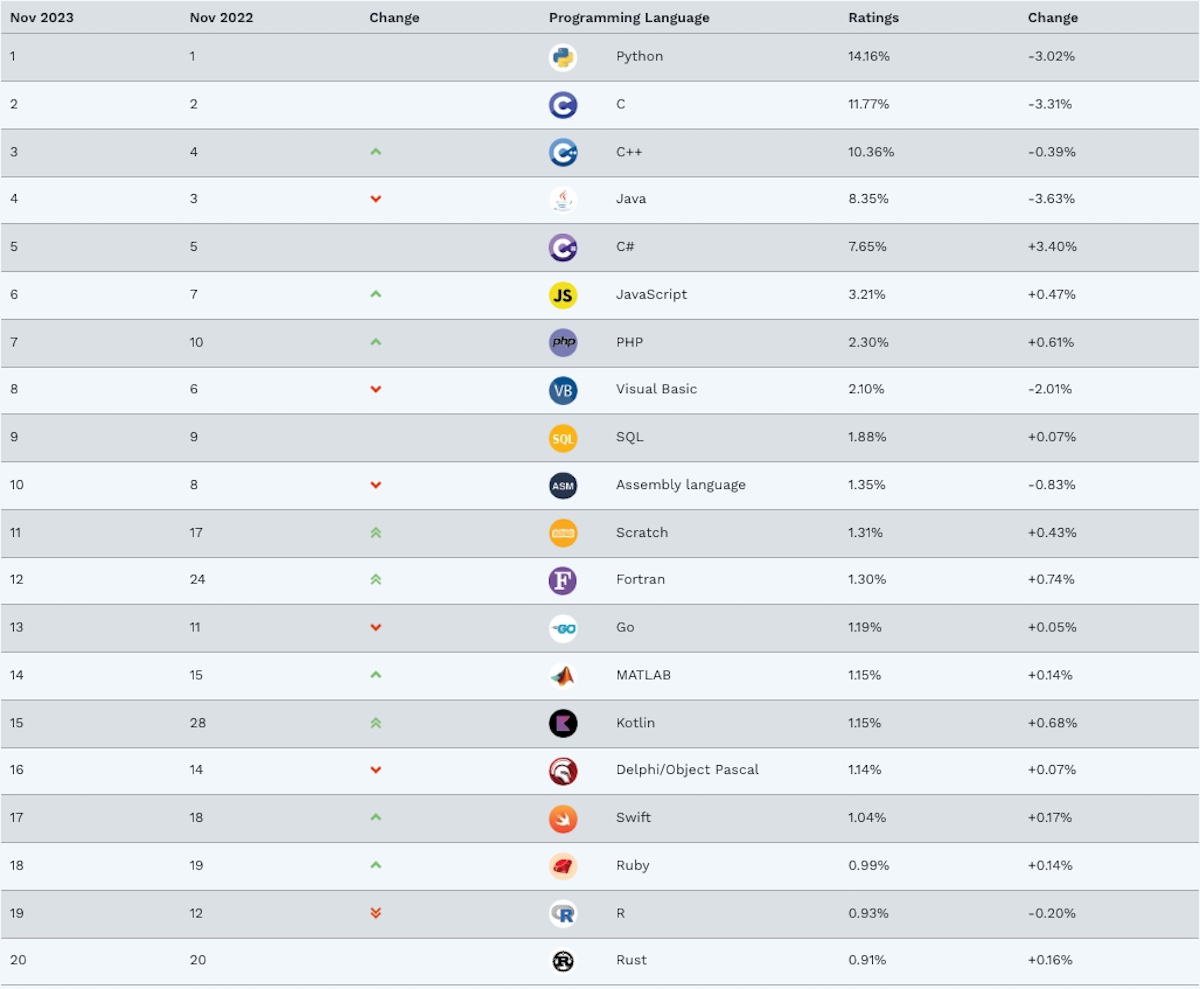Screen dimensions: 1200x989
Task: Click the Rust logo icon
Action: (563, 961)
